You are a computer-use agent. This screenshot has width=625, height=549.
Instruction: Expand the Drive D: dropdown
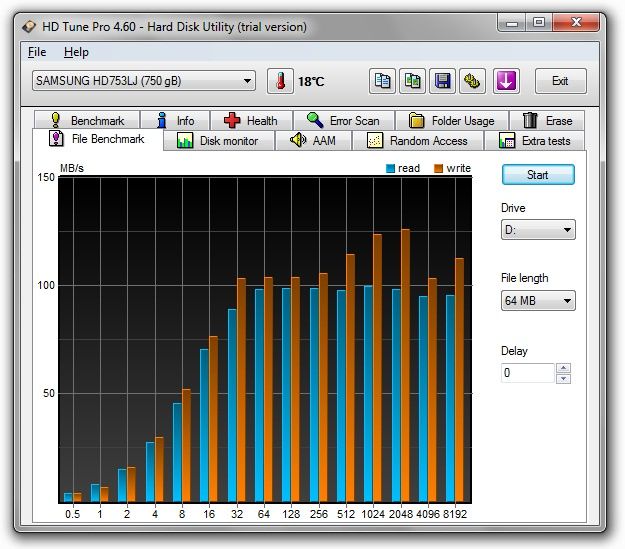[538, 230]
